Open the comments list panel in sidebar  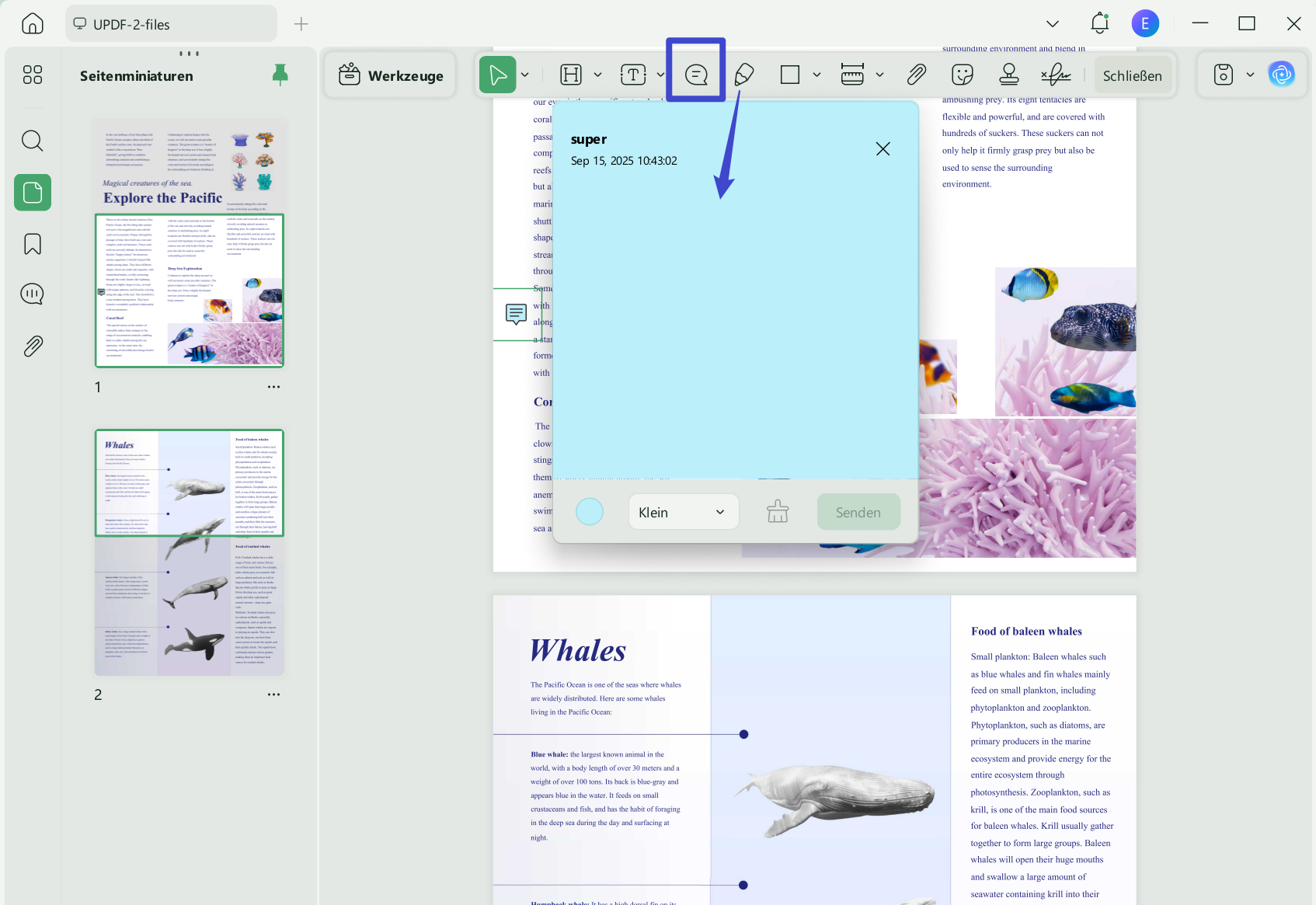[x=33, y=294]
